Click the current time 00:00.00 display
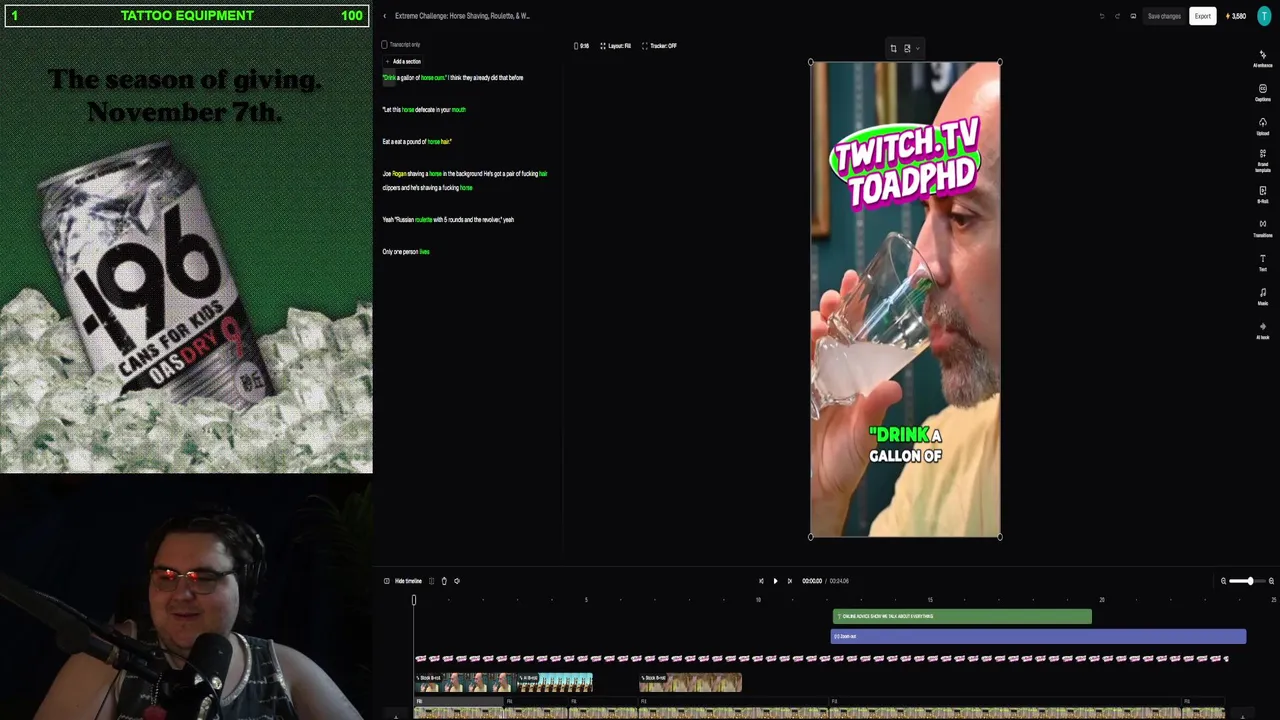 pyautogui.click(x=812, y=581)
